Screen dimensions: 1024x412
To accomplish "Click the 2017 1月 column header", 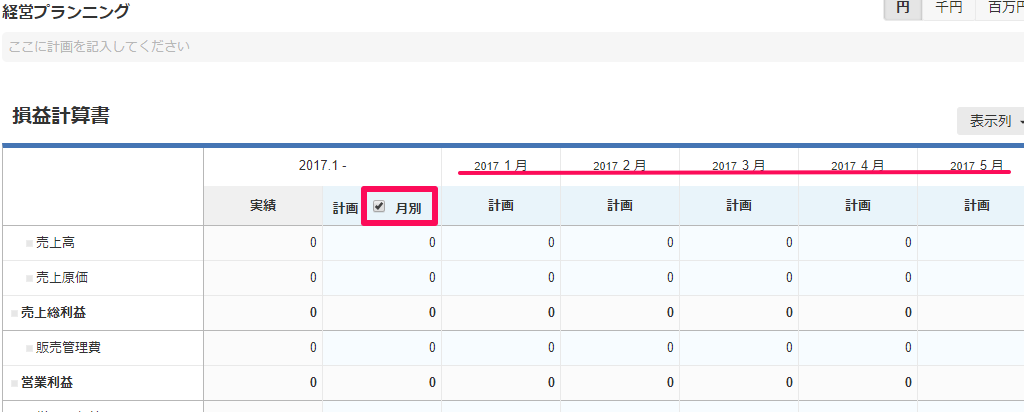I will (x=501, y=166).
